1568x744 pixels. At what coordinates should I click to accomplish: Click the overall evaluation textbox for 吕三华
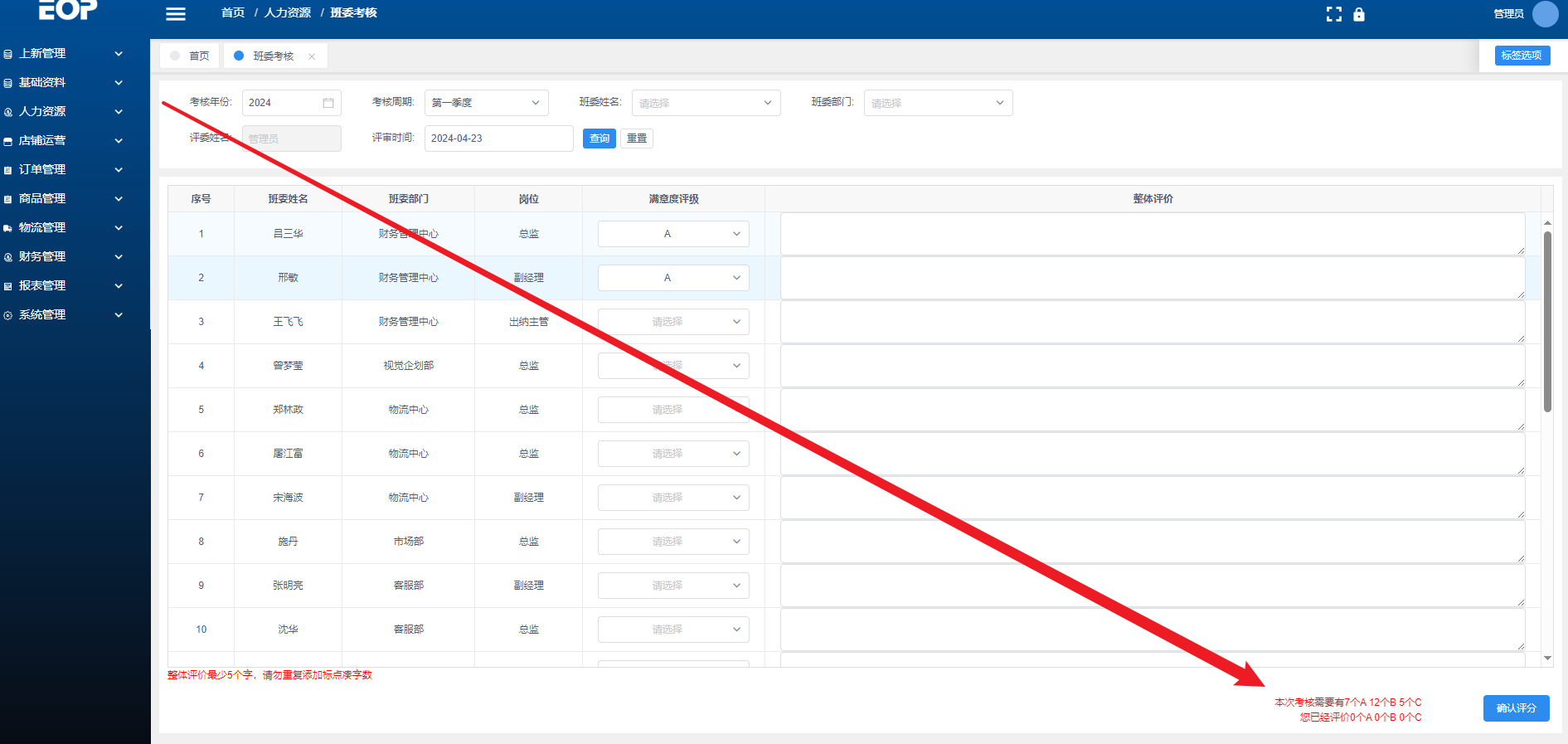[x=1152, y=234]
